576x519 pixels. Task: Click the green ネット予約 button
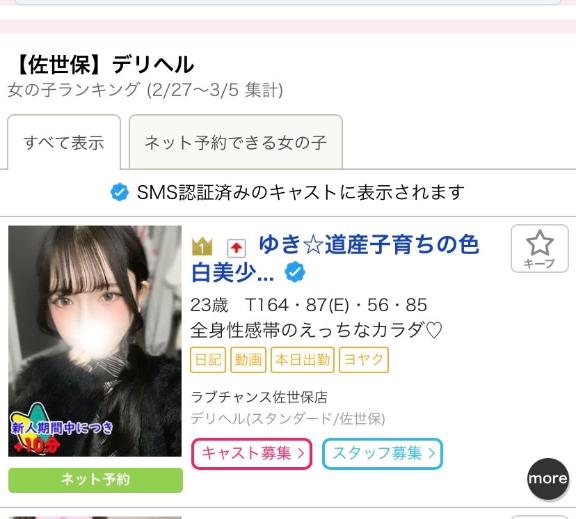tap(95, 480)
